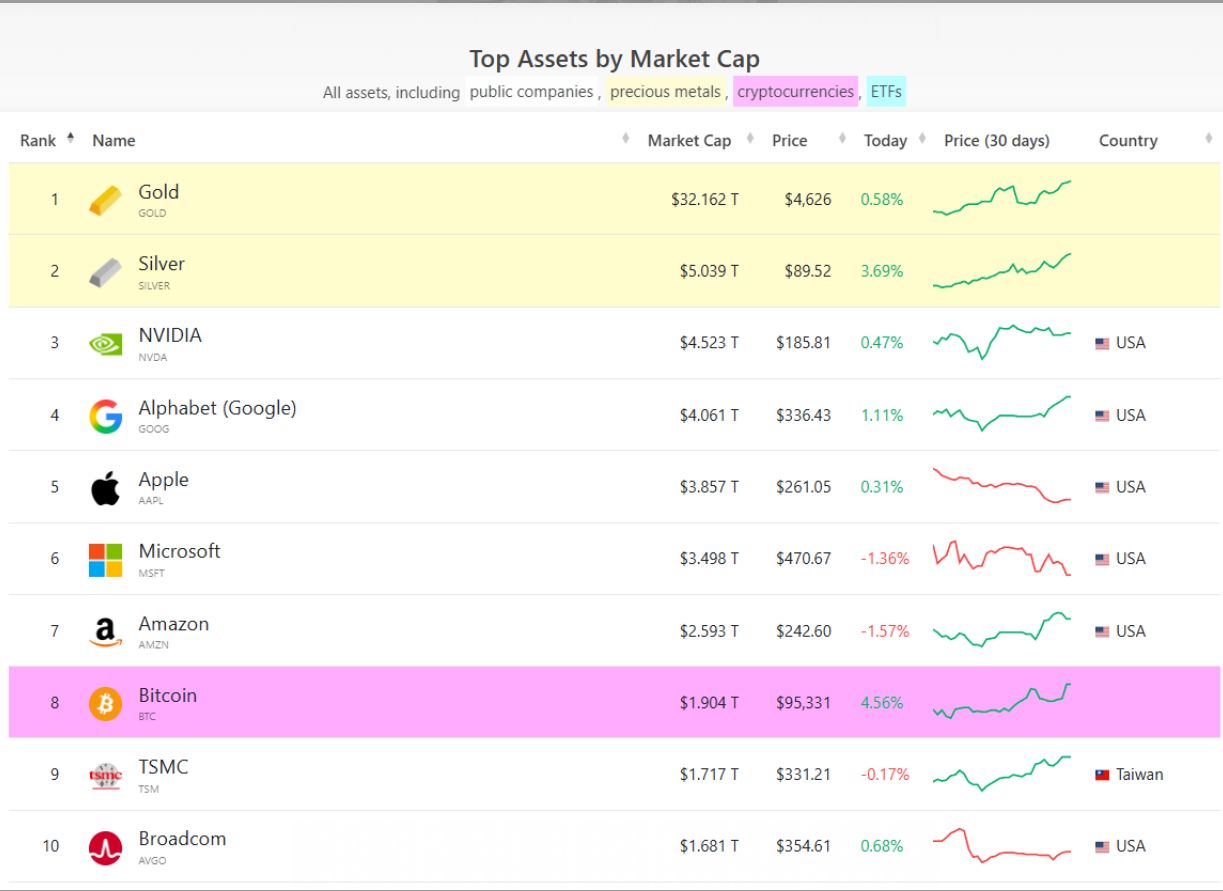Click the Broadcom logo icon
Image resolution: width=1223 pixels, height=891 pixels.
point(105,847)
